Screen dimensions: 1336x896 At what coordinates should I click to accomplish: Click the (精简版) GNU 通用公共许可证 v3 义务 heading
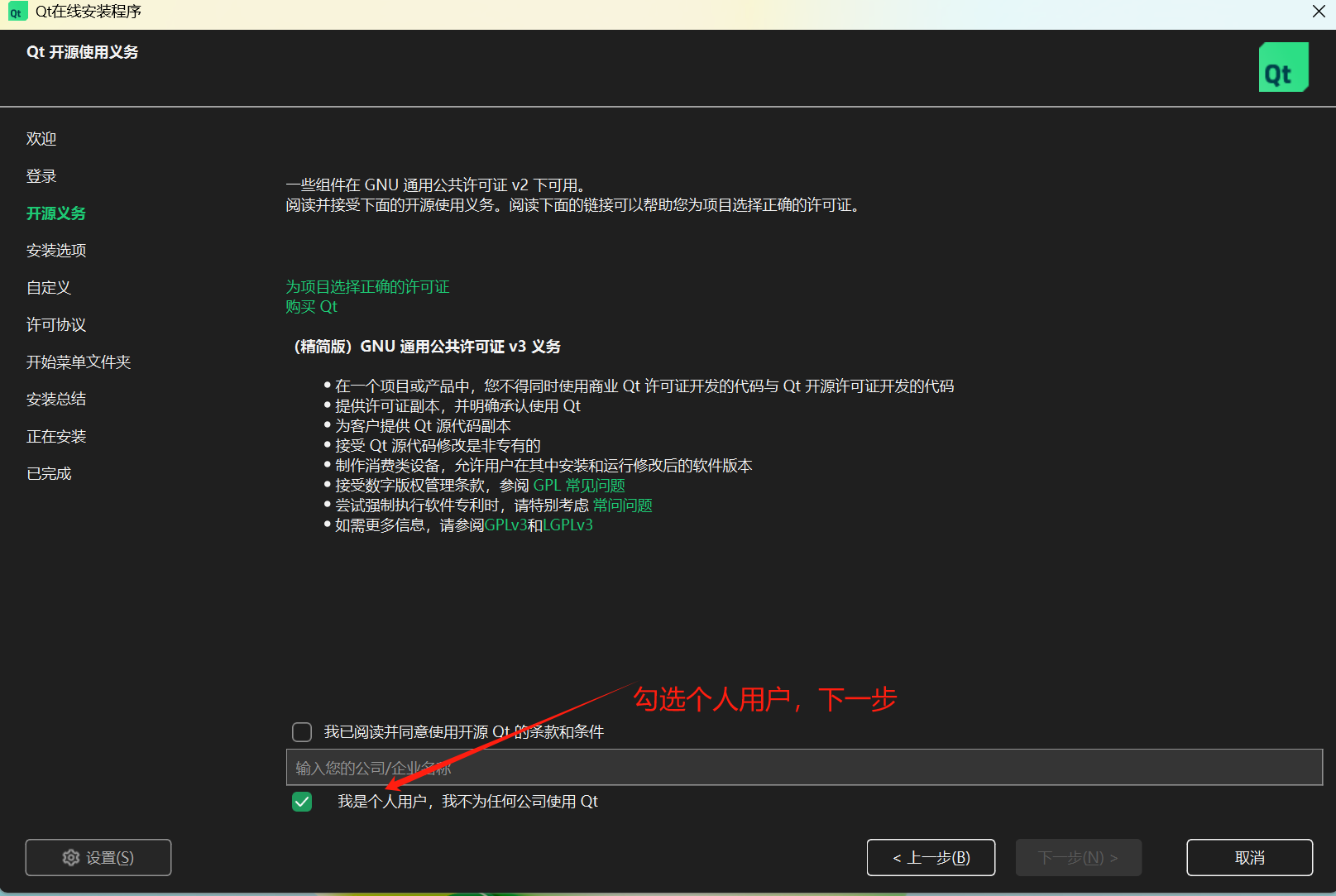(427, 347)
